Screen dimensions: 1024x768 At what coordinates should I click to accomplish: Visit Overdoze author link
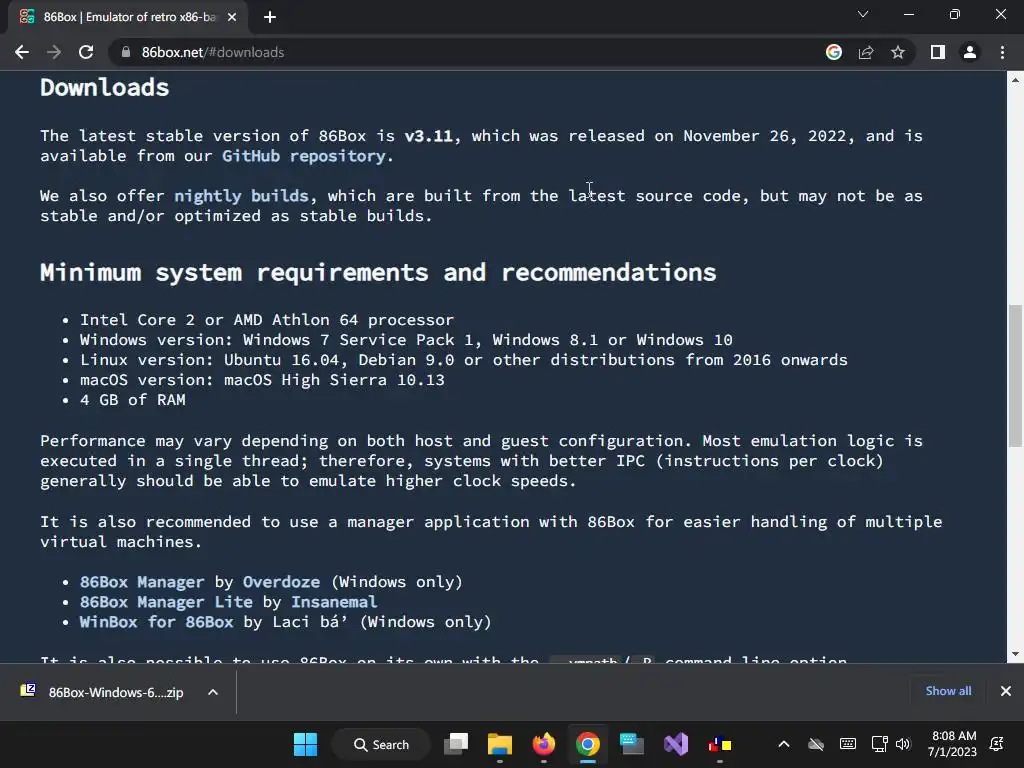click(281, 582)
